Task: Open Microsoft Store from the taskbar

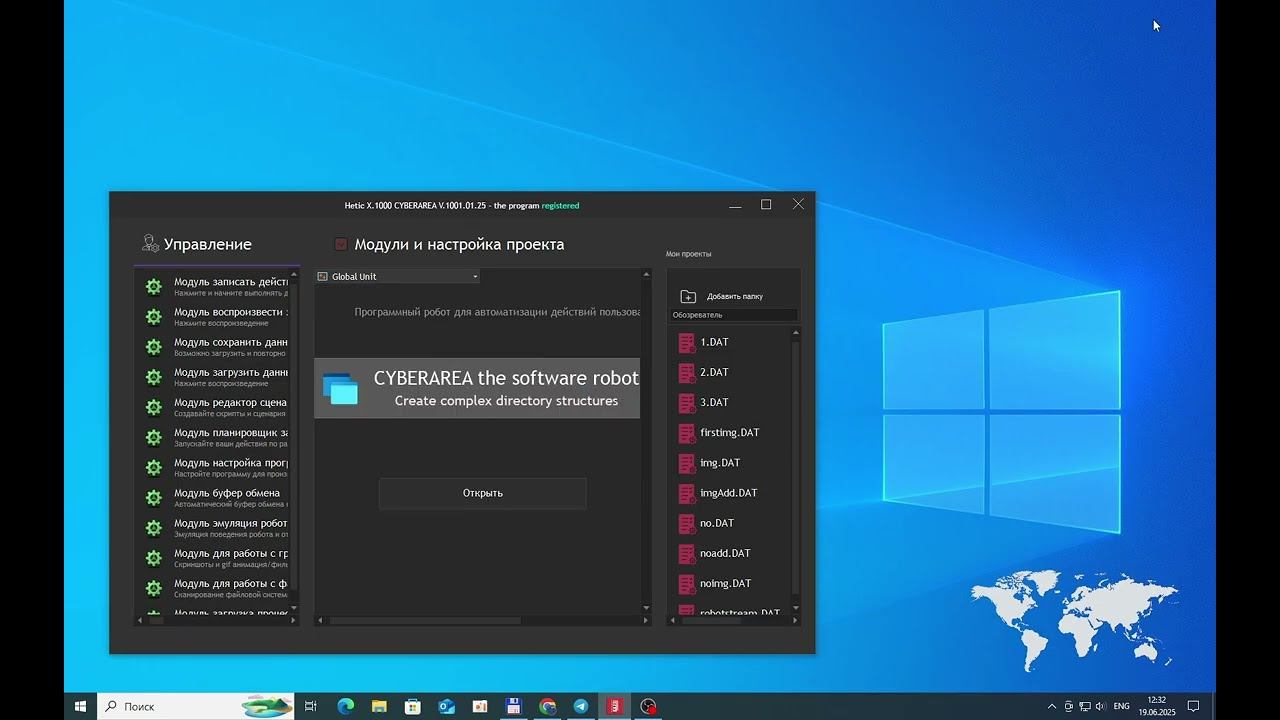Action: [x=413, y=706]
